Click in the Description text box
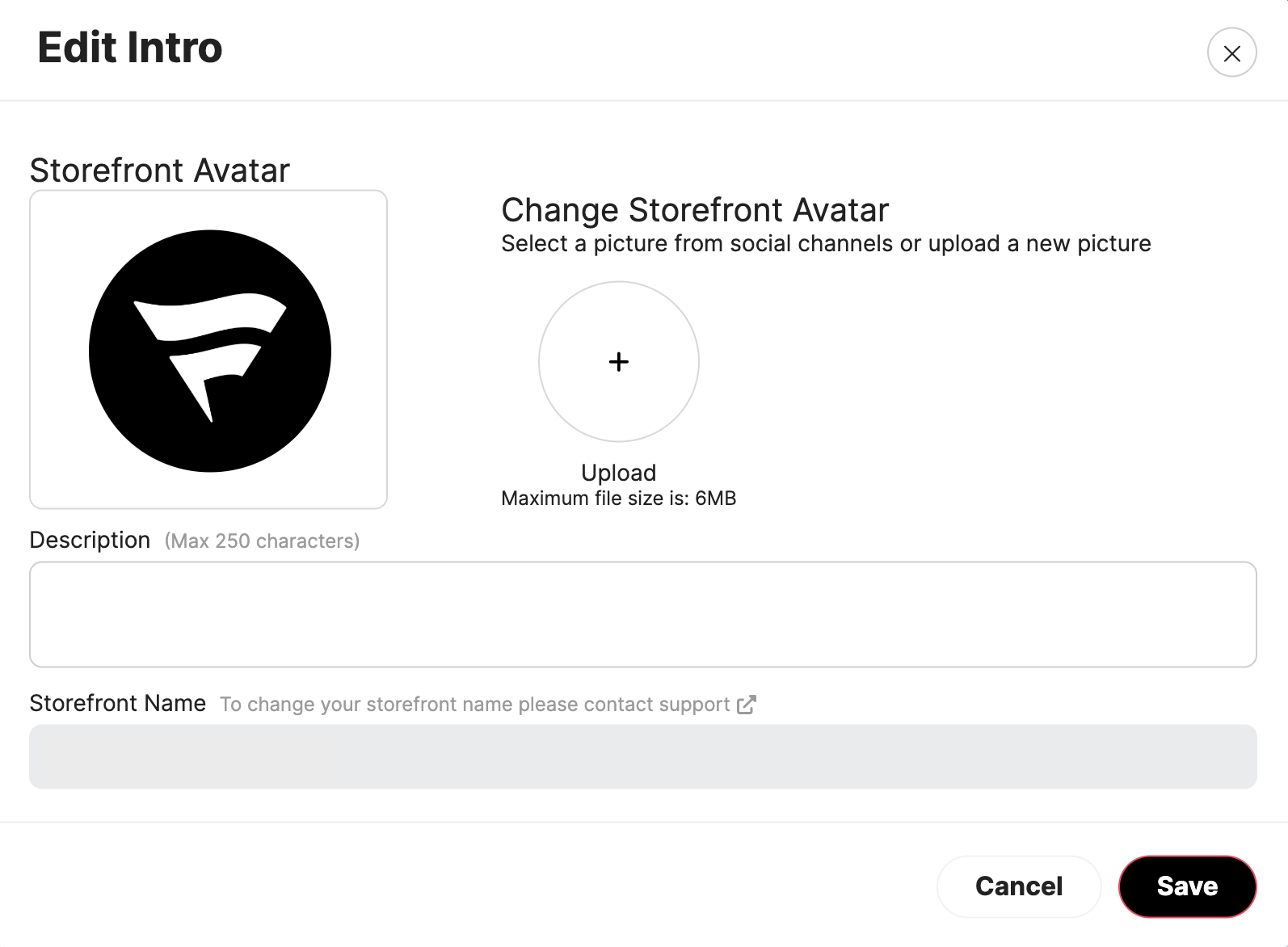 pos(642,614)
